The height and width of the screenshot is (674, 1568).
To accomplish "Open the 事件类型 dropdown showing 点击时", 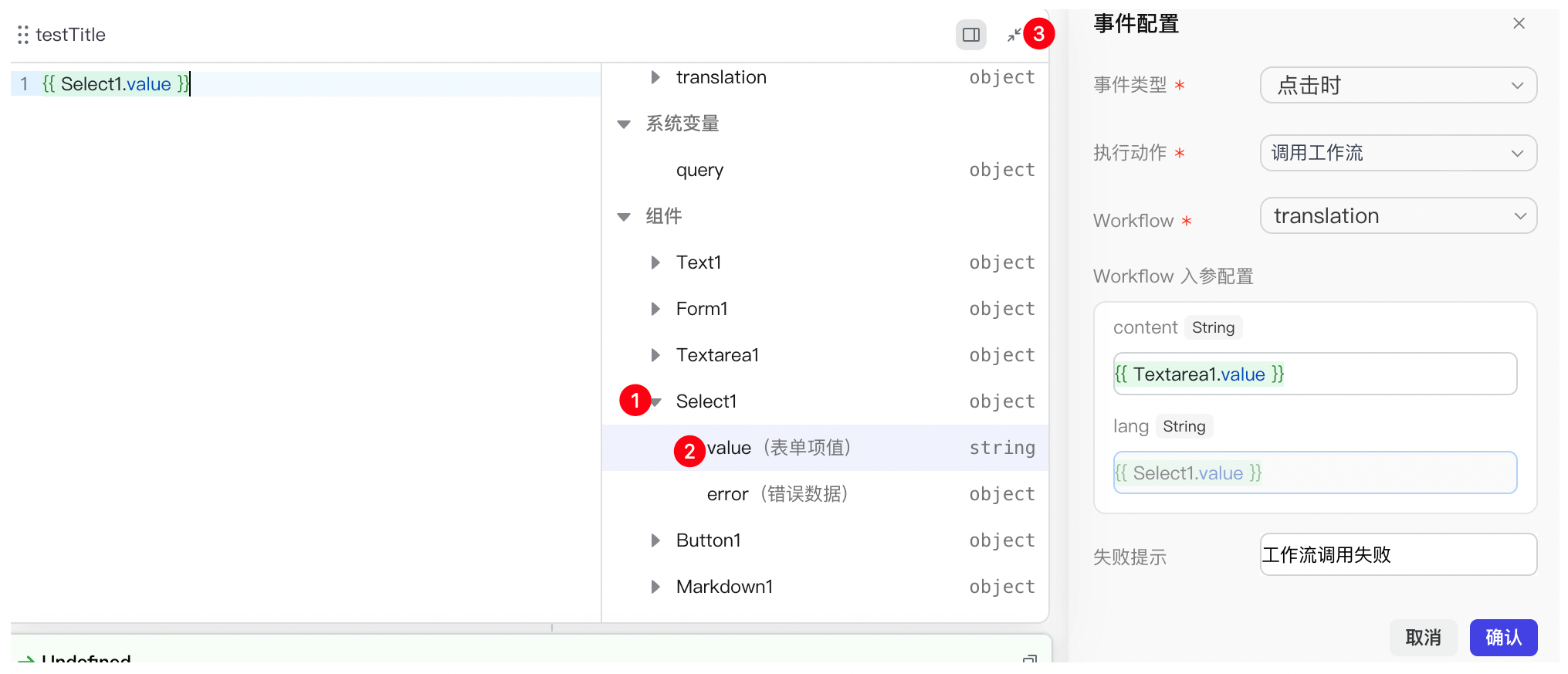I will click(x=1398, y=85).
